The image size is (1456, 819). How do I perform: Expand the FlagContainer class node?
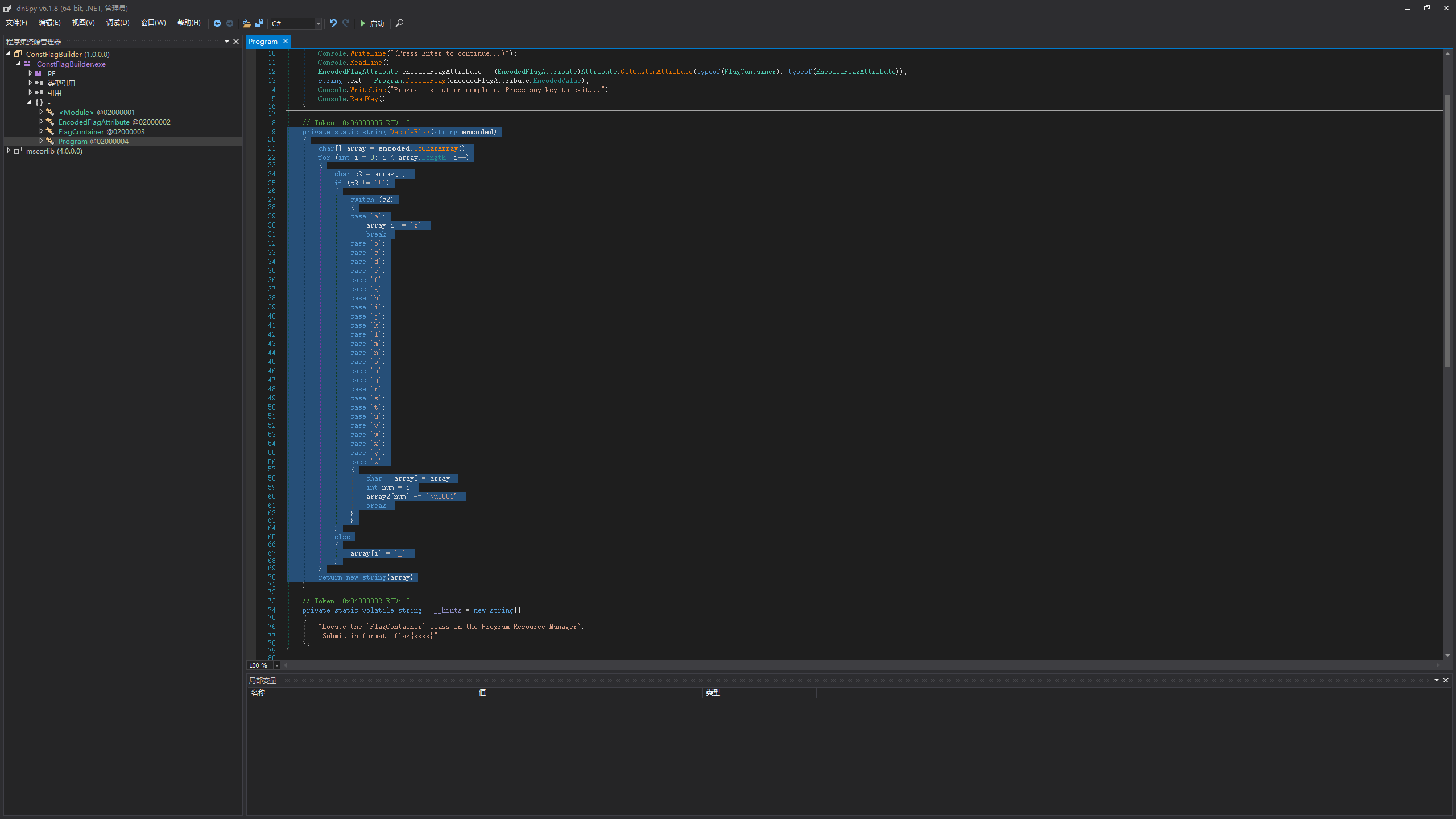click(x=41, y=131)
